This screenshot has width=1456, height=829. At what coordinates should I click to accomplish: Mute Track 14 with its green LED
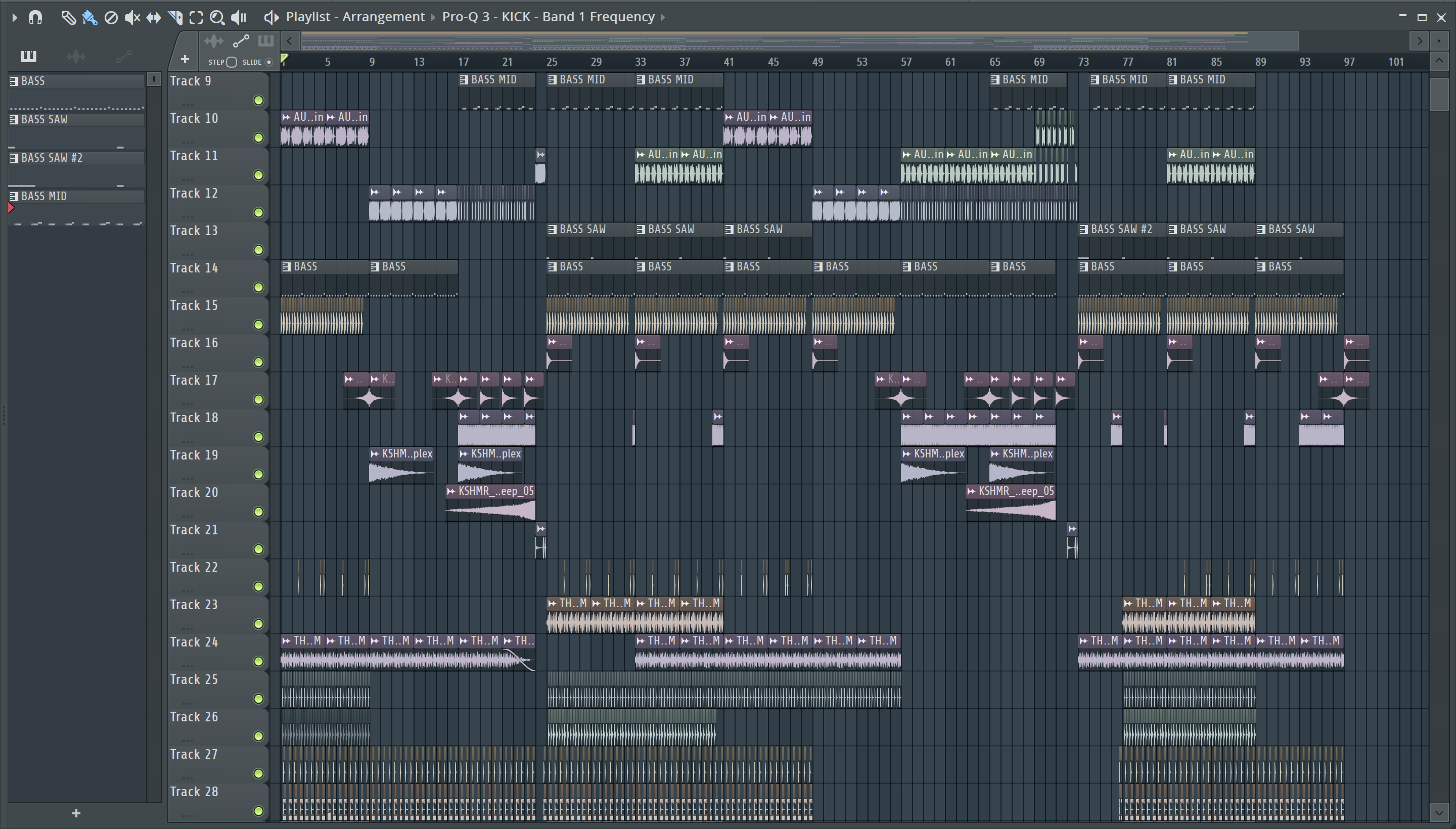pyautogui.click(x=258, y=288)
